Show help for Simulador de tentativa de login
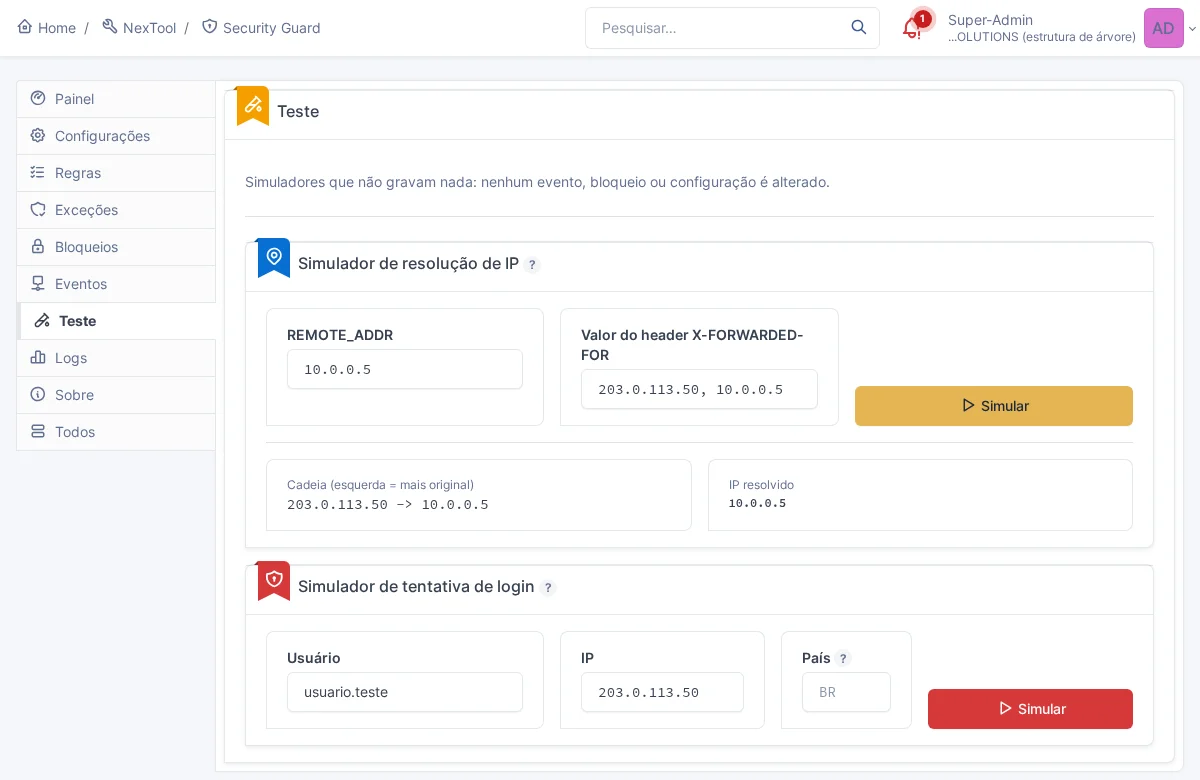 click(548, 588)
